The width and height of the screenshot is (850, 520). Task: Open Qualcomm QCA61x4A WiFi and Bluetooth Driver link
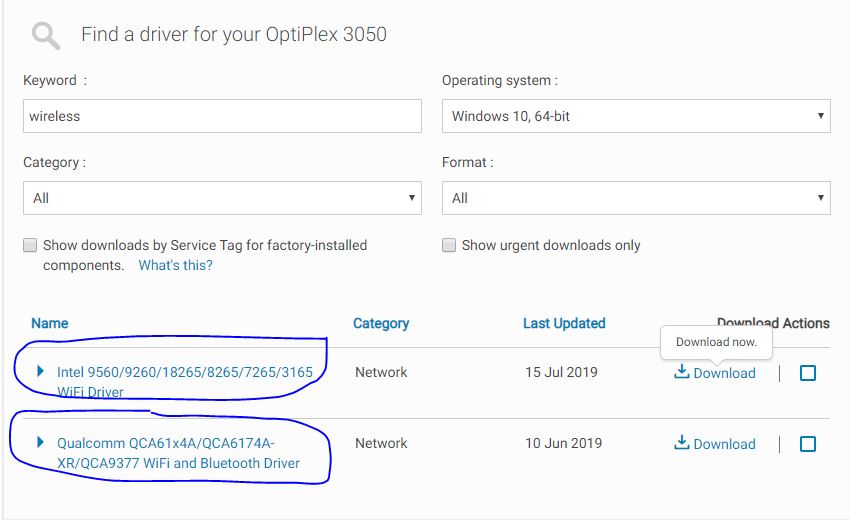click(x=178, y=453)
